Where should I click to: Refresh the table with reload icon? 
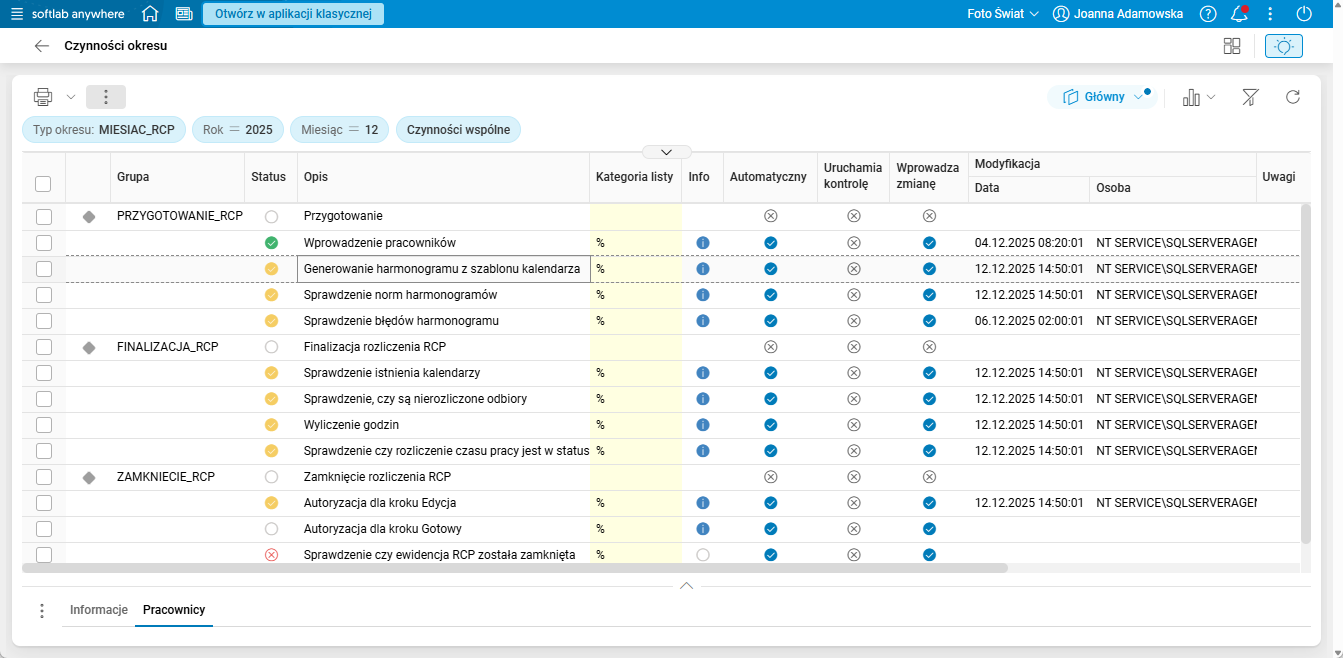(x=1292, y=97)
